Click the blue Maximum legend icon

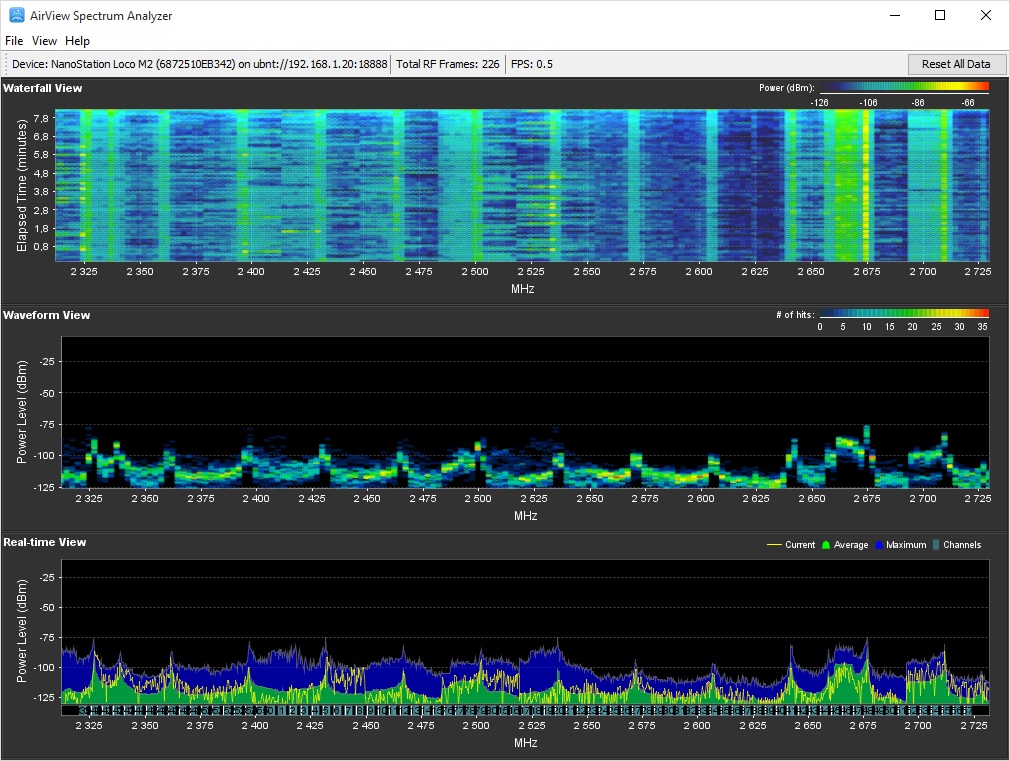(879, 545)
